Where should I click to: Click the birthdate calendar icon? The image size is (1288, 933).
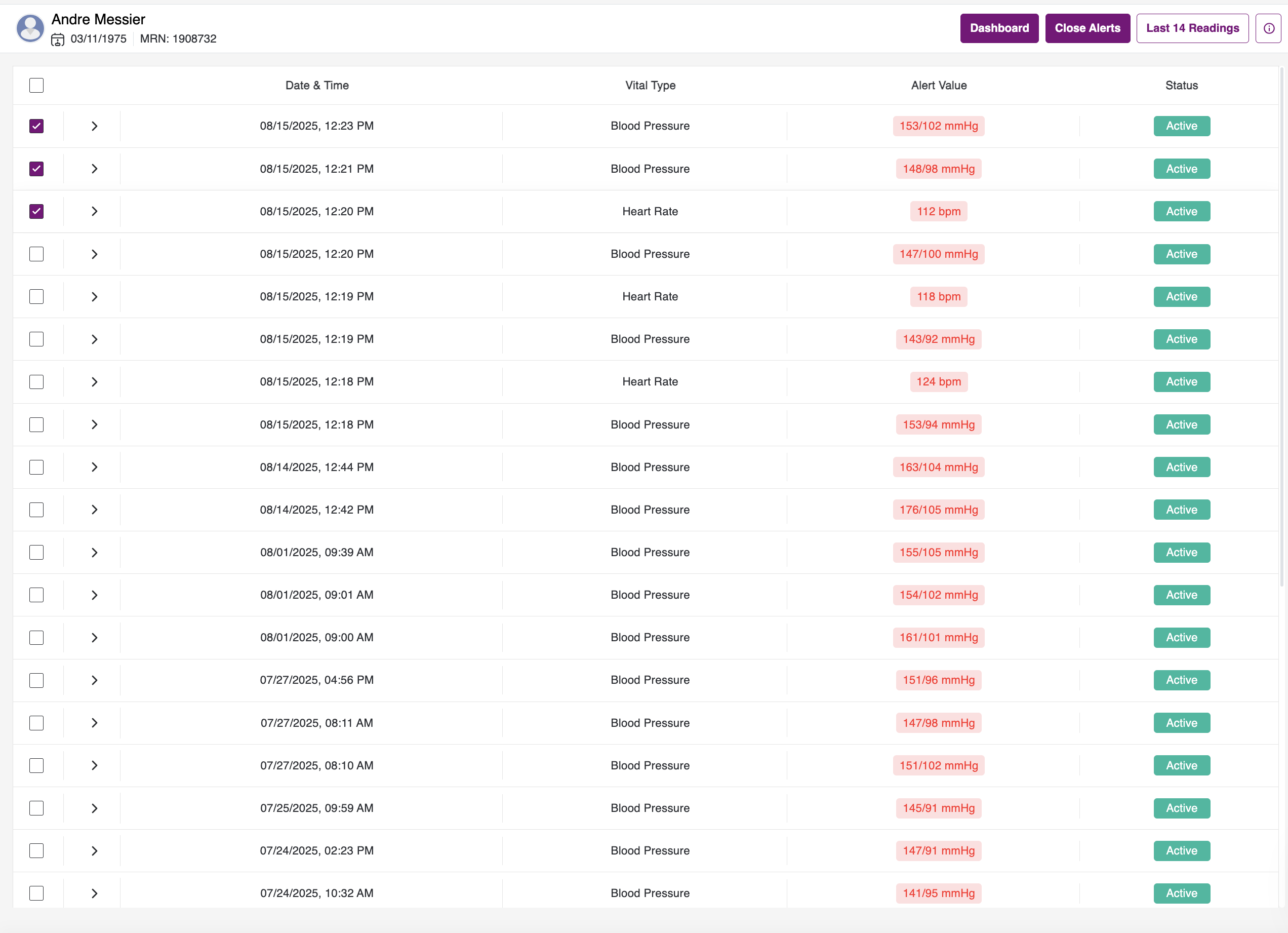pyautogui.click(x=57, y=39)
